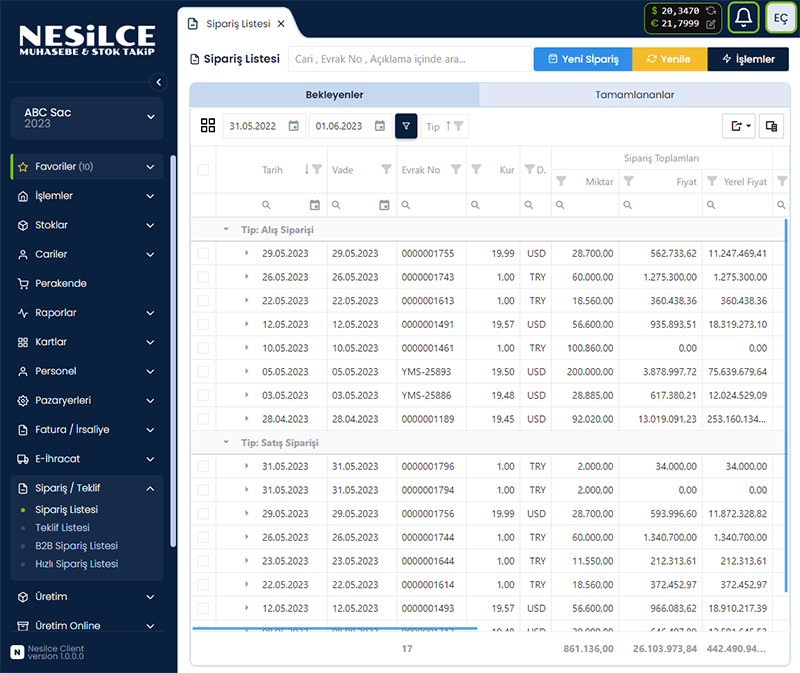Screen dimensions: 800x673
Task: Expand the Stoklar sidebar menu
Action: (87, 225)
